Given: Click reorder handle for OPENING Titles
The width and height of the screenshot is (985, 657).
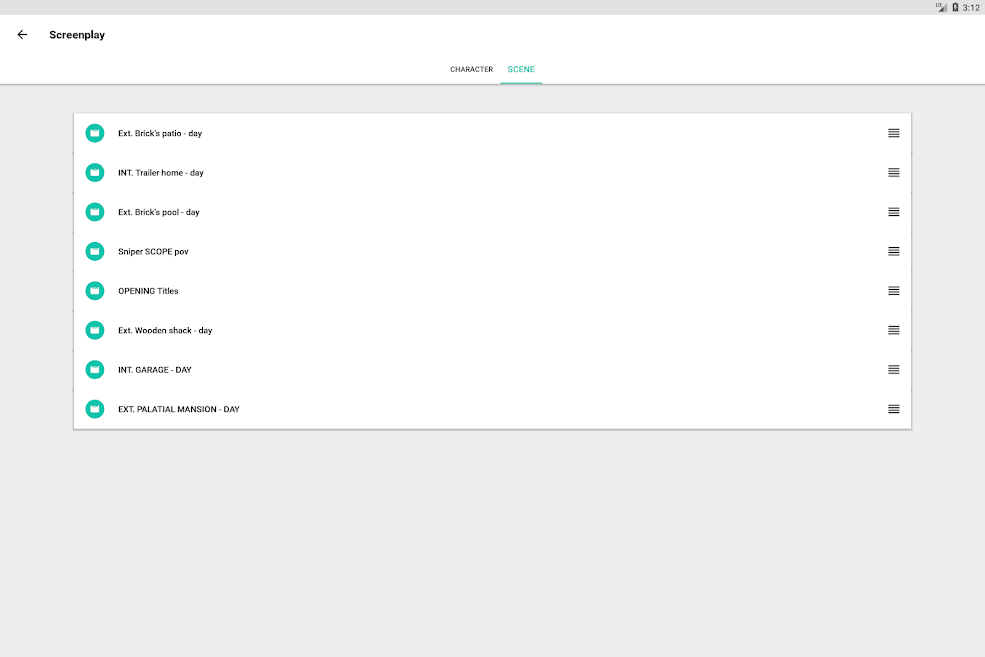Looking at the screenshot, I should pos(893,291).
